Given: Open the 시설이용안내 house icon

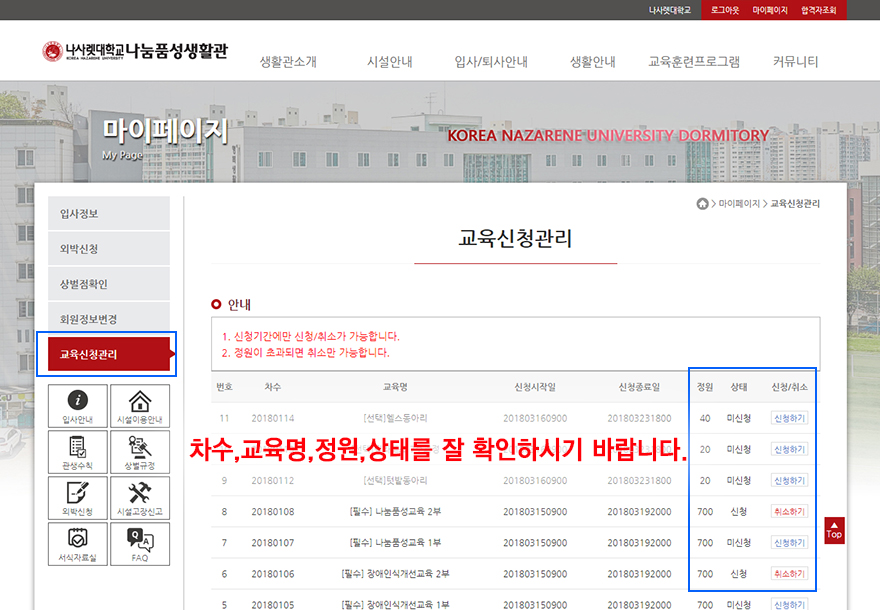Looking at the screenshot, I should [140, 406].
